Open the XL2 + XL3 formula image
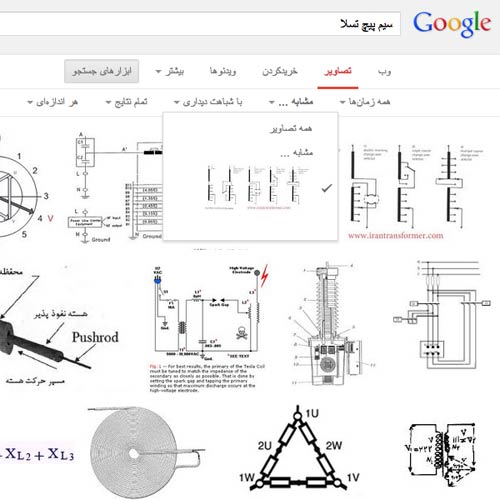Viewport: 500px width, 500px height. (37, 454)
